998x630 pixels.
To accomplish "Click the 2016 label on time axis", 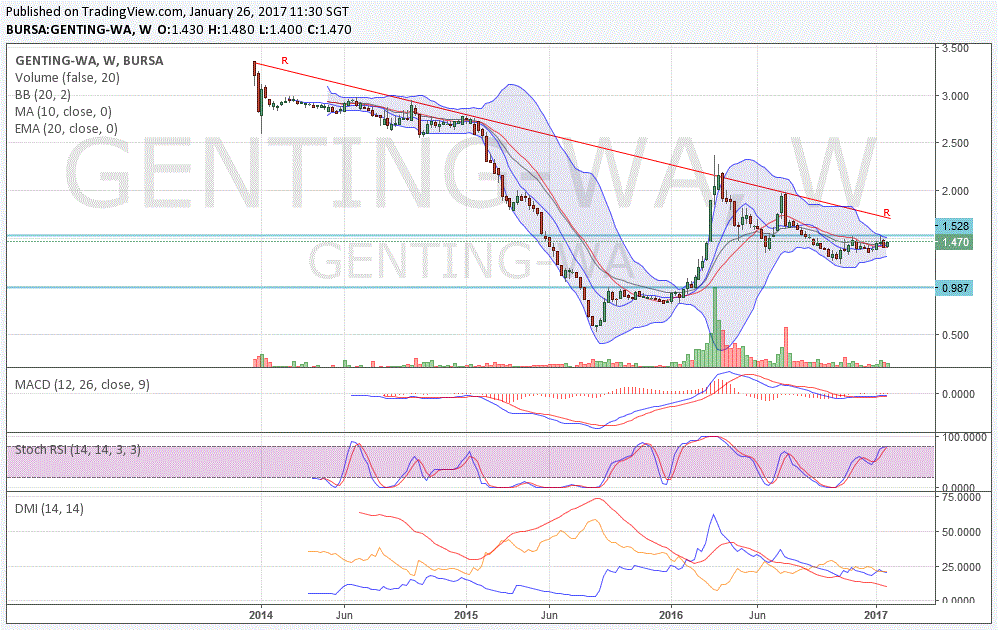I will (x=671, y=615).
